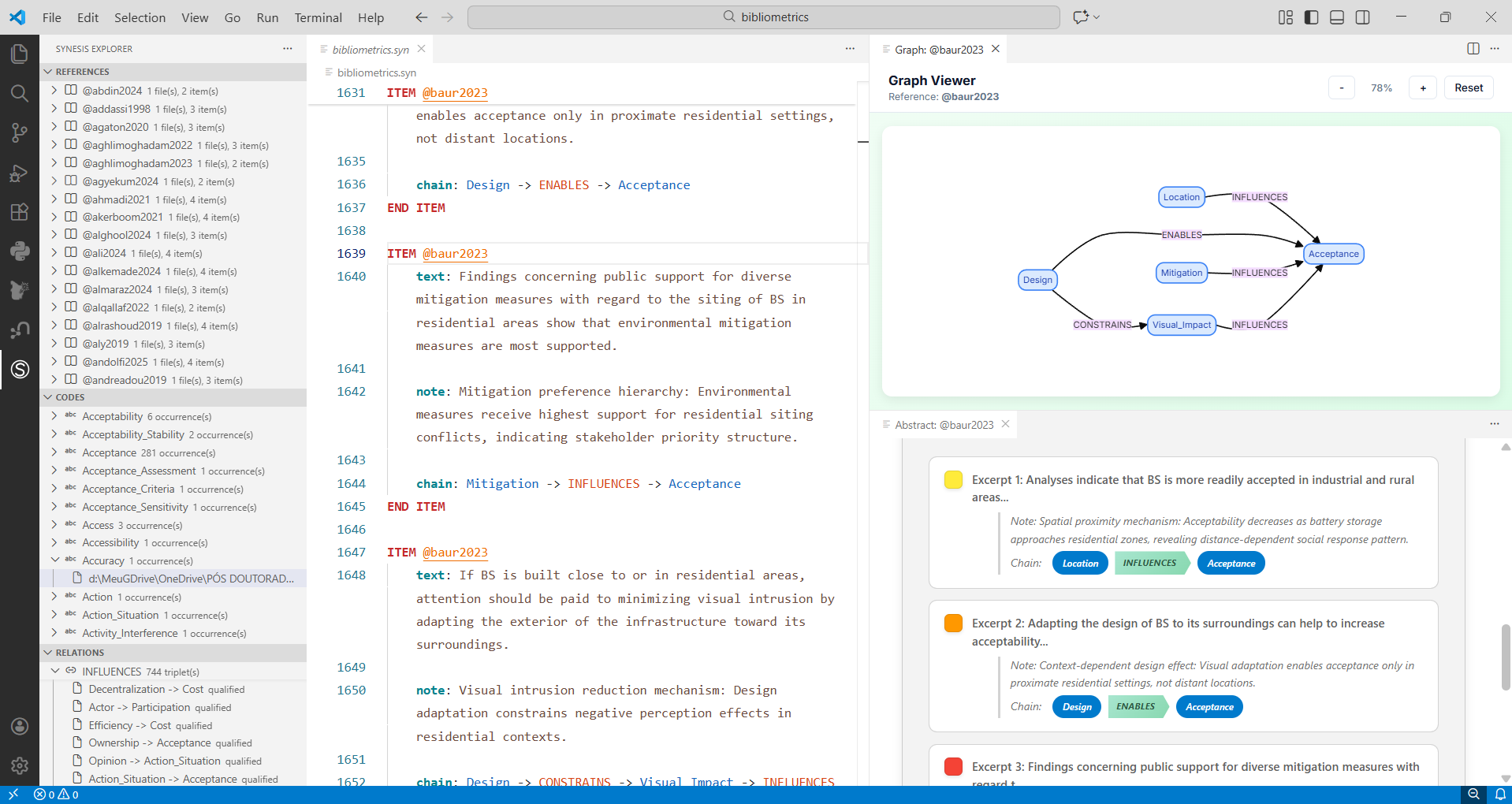Open the Source Control view

(x=20, y=133)
